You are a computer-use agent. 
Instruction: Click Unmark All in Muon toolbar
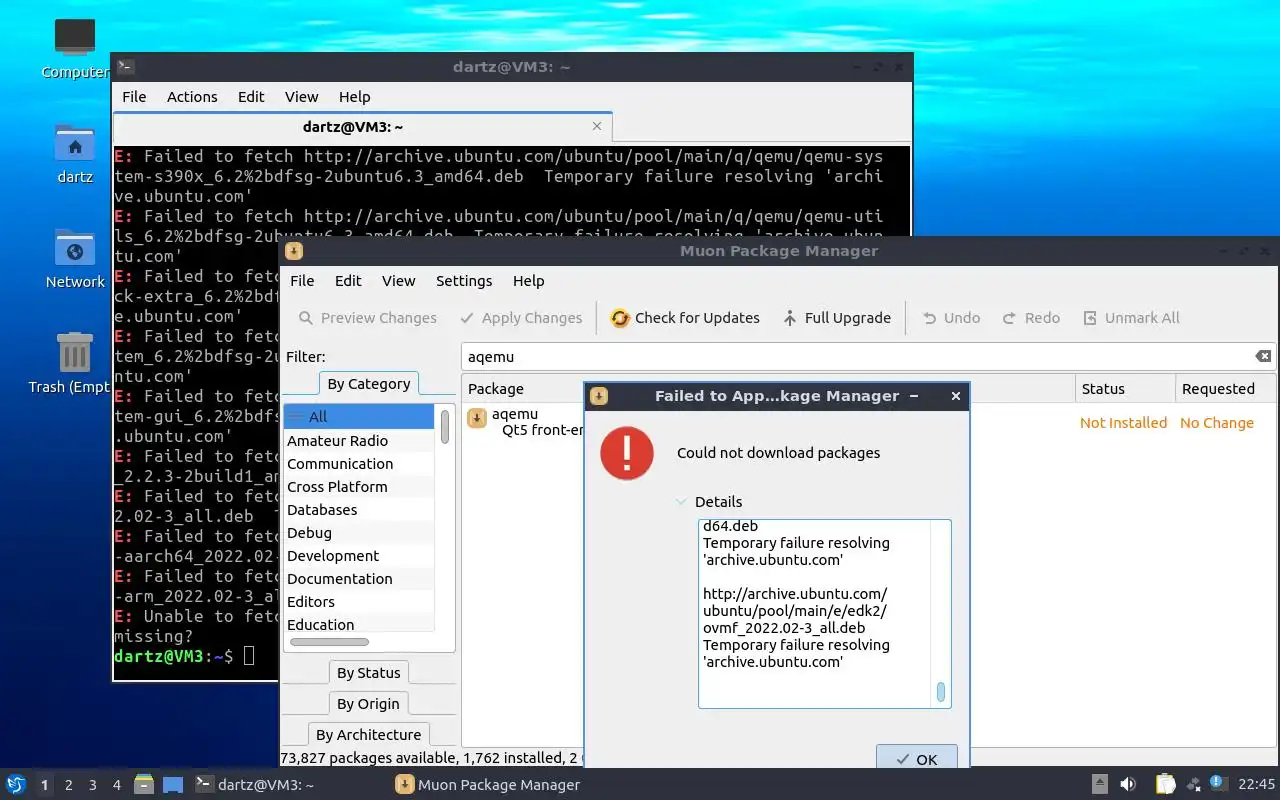1131,318
